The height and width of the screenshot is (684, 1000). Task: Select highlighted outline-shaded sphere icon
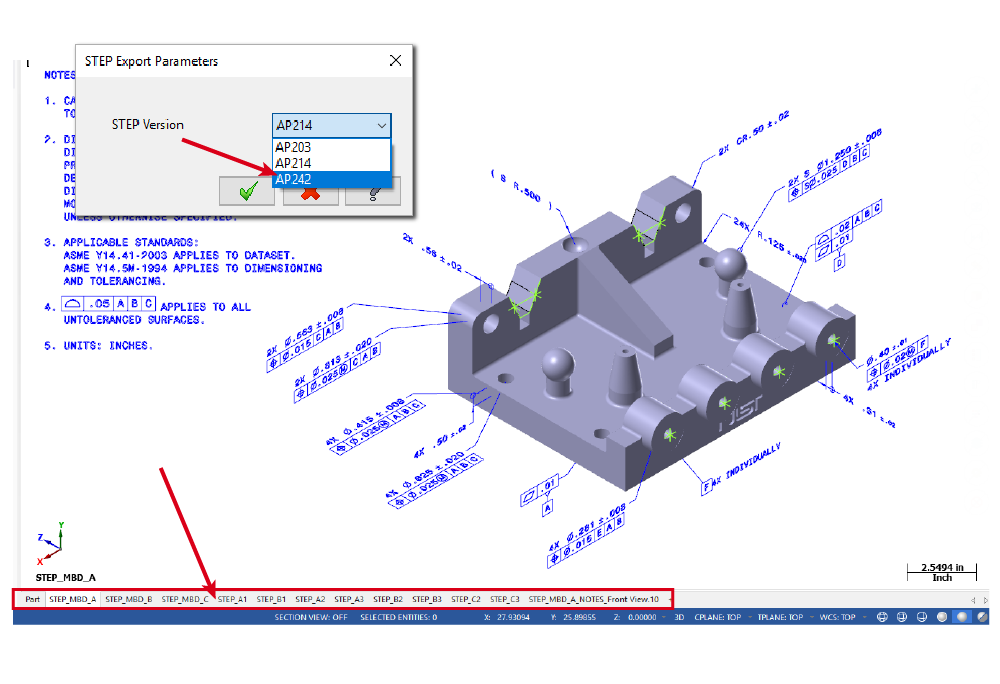coord(962,617)
